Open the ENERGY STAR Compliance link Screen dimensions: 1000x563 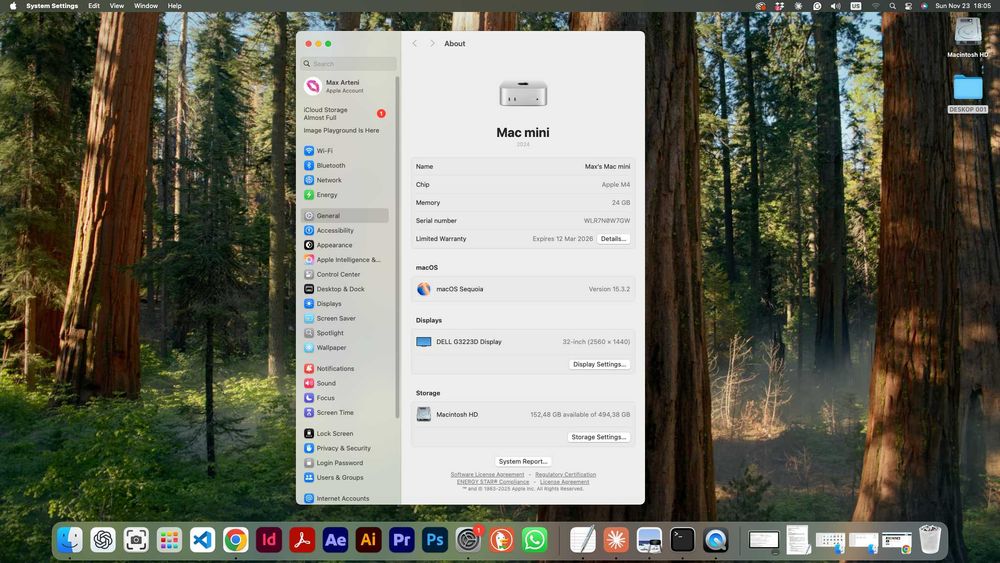coord(493,482)
